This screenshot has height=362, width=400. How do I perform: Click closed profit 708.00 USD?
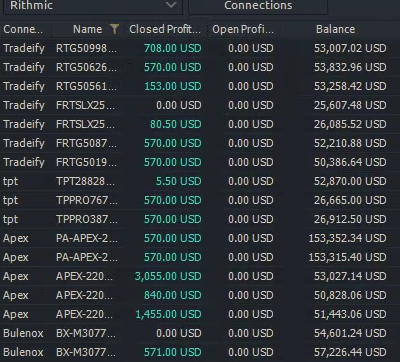pos(172,48)
